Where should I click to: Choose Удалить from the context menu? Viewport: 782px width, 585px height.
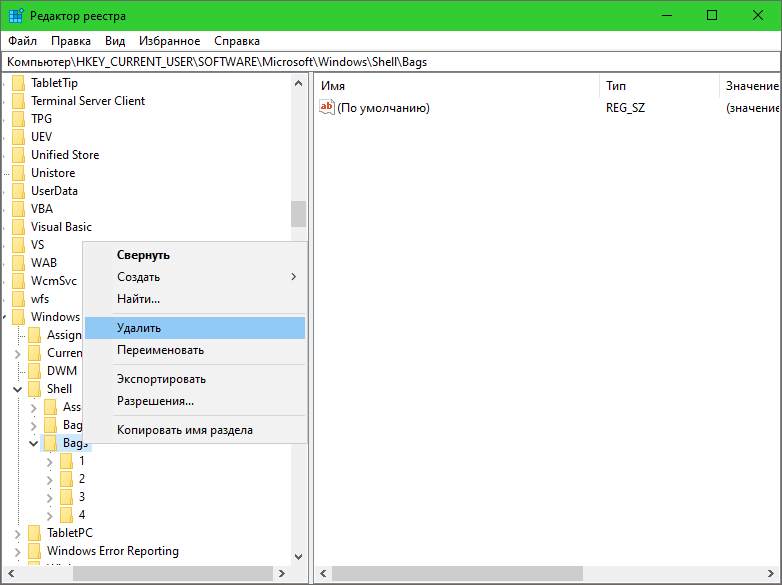coord(139,327)
